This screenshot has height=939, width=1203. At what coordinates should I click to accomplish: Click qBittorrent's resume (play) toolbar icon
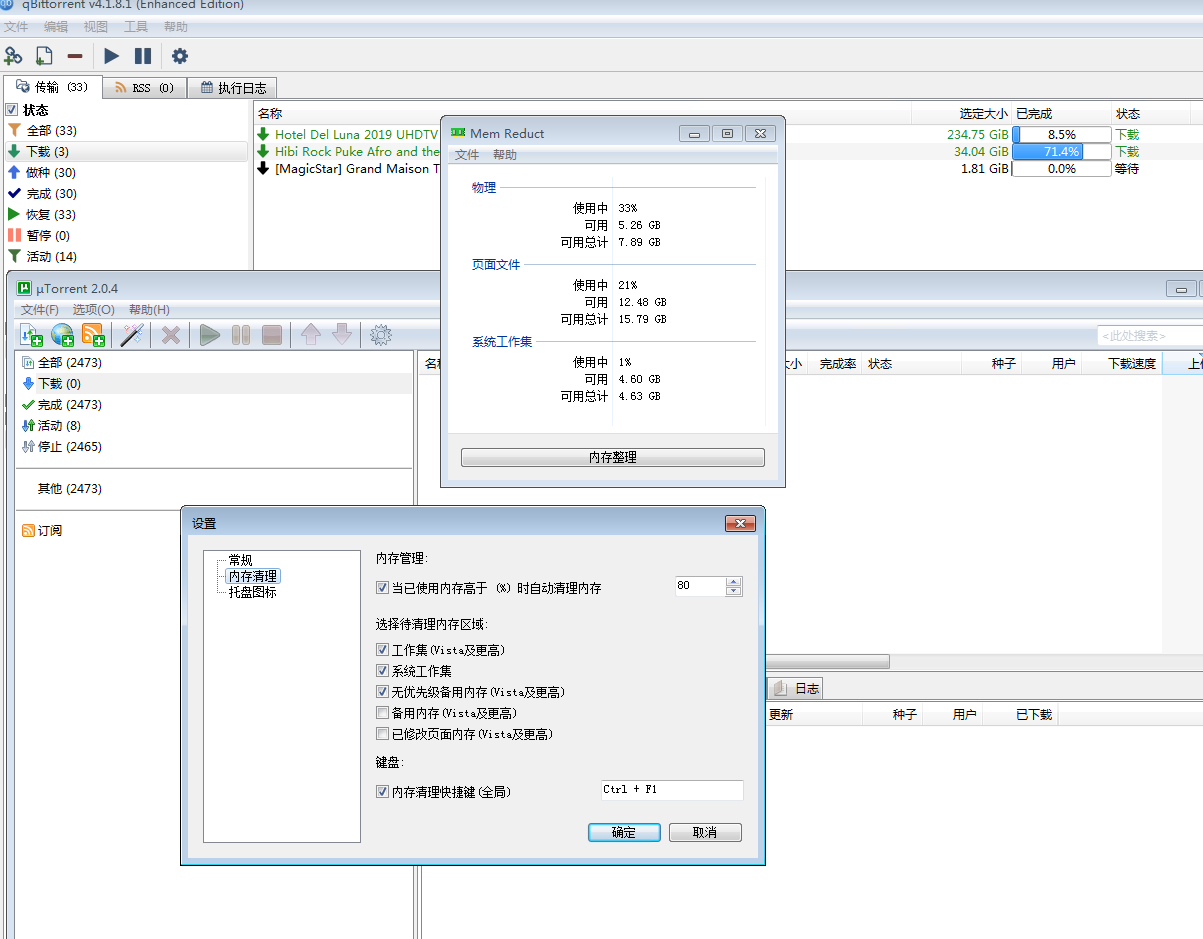(x=112, y=56)
